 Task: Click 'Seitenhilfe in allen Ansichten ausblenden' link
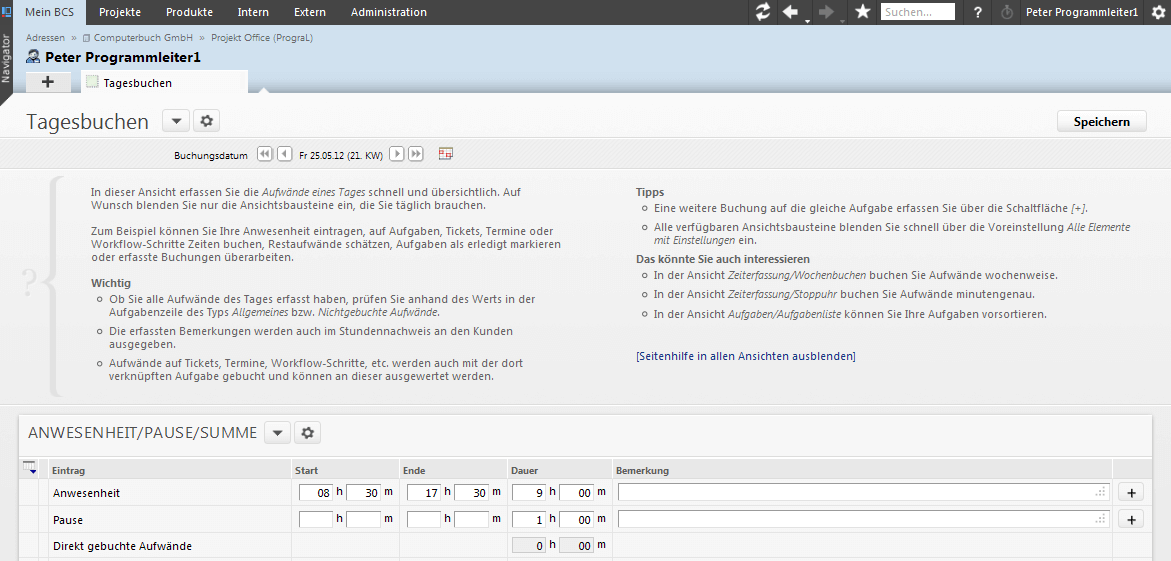pyautogui.click(x=745, y=356)
